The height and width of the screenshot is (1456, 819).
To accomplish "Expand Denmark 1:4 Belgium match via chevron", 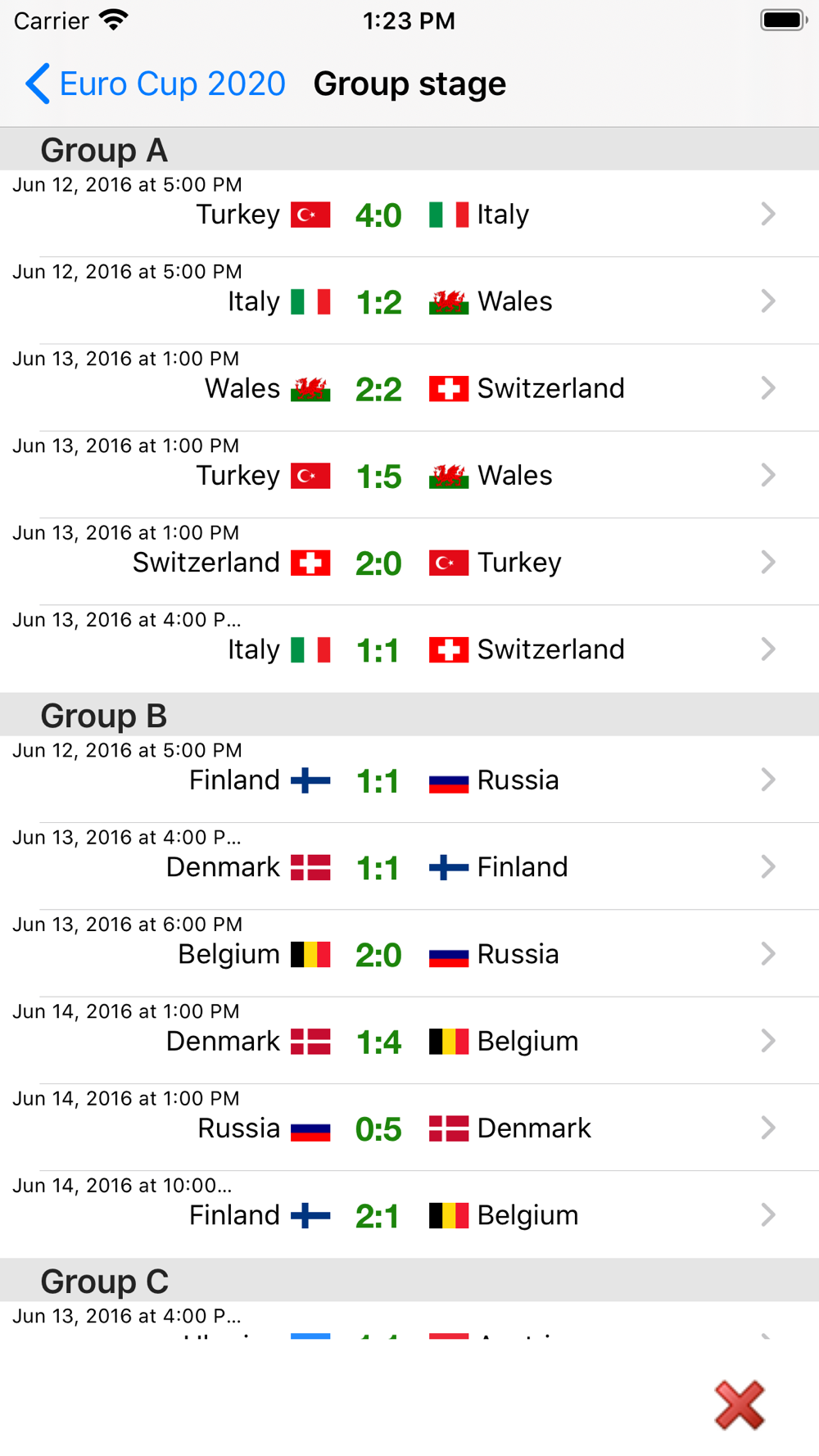I will pos(767,1042).
